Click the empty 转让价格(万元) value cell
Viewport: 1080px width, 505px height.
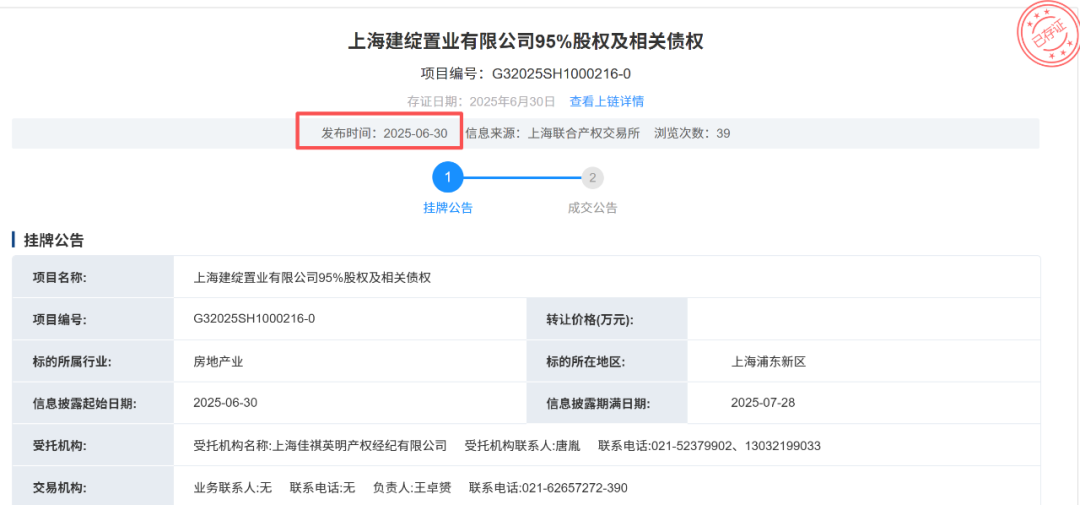click(x=862, y=319)
